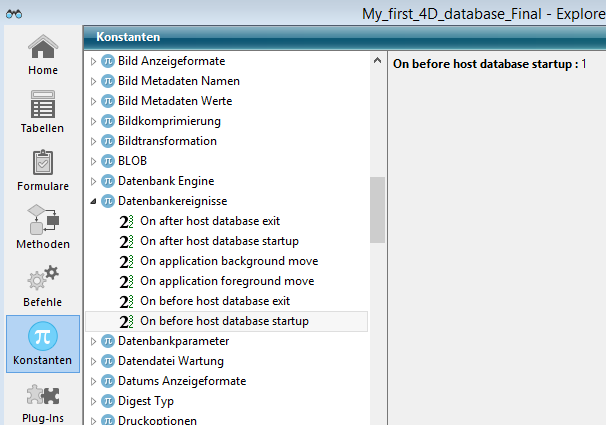
Task: Open the Home section icon
Action: pyautogui.click(x=42, y=48)
